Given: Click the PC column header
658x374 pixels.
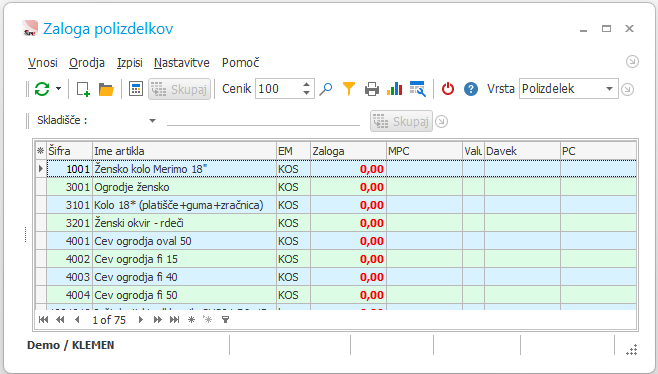Looking at the screenshot, I should 598,151.
